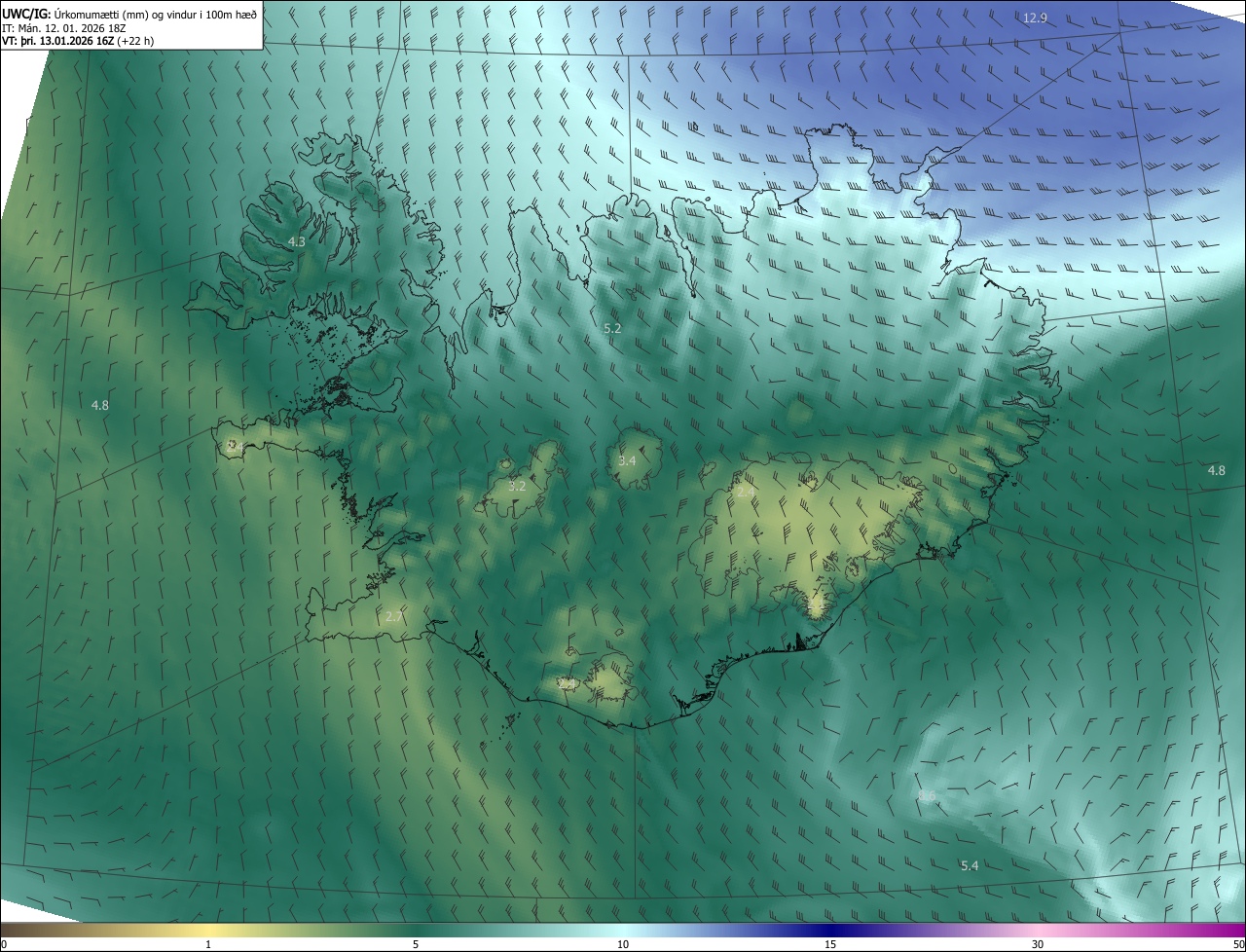Viewport: 1246px width, 952px height.
Task: Click the 50 tick on the color scale
Action: 1238,944
